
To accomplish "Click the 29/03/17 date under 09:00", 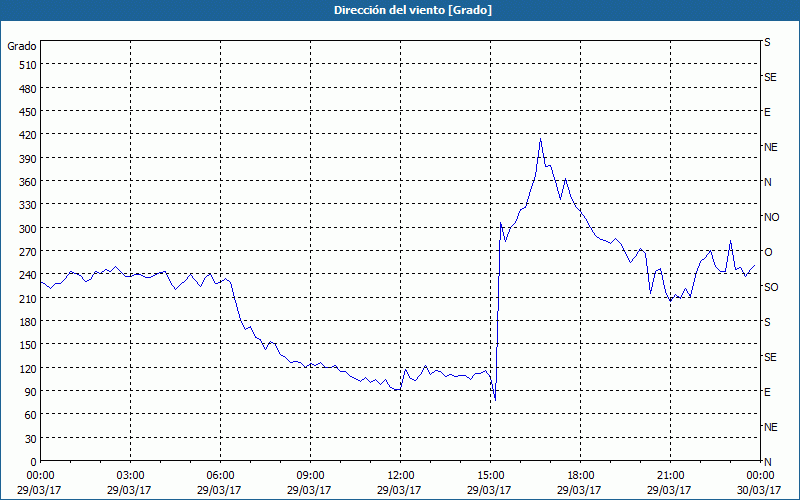I will pos(309,490).
